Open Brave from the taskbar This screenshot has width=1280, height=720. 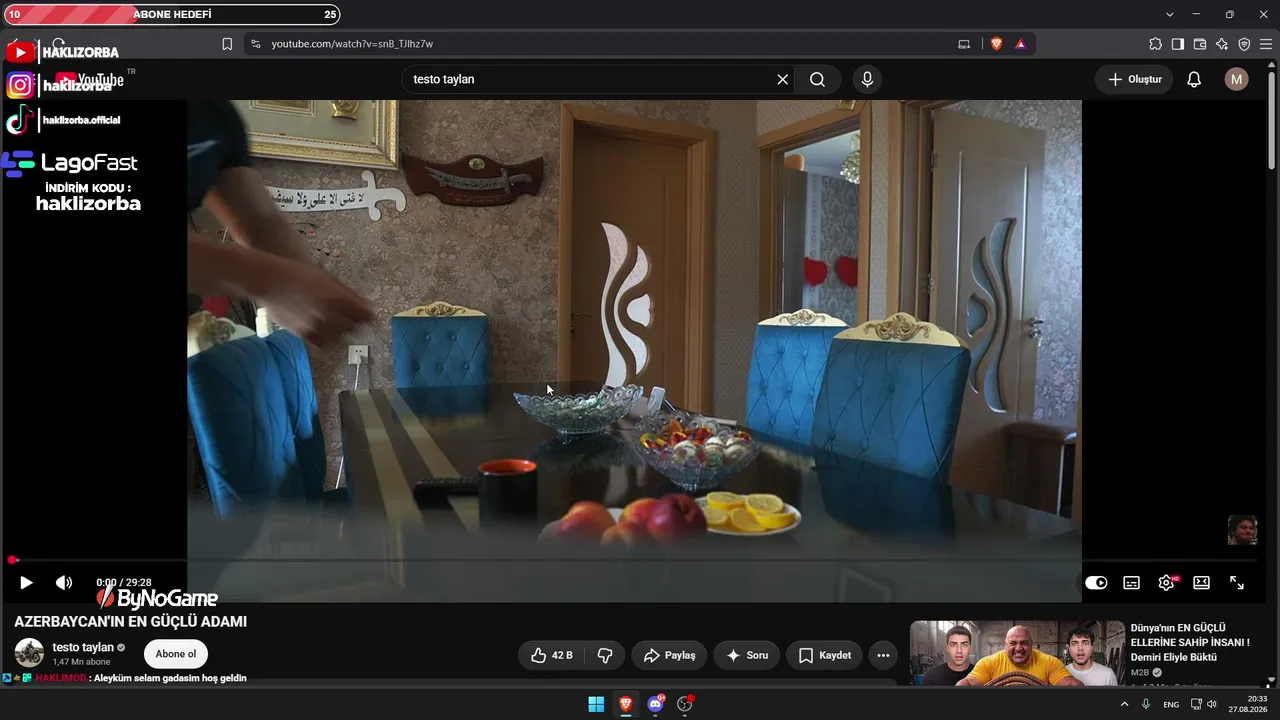click(626, 704)
